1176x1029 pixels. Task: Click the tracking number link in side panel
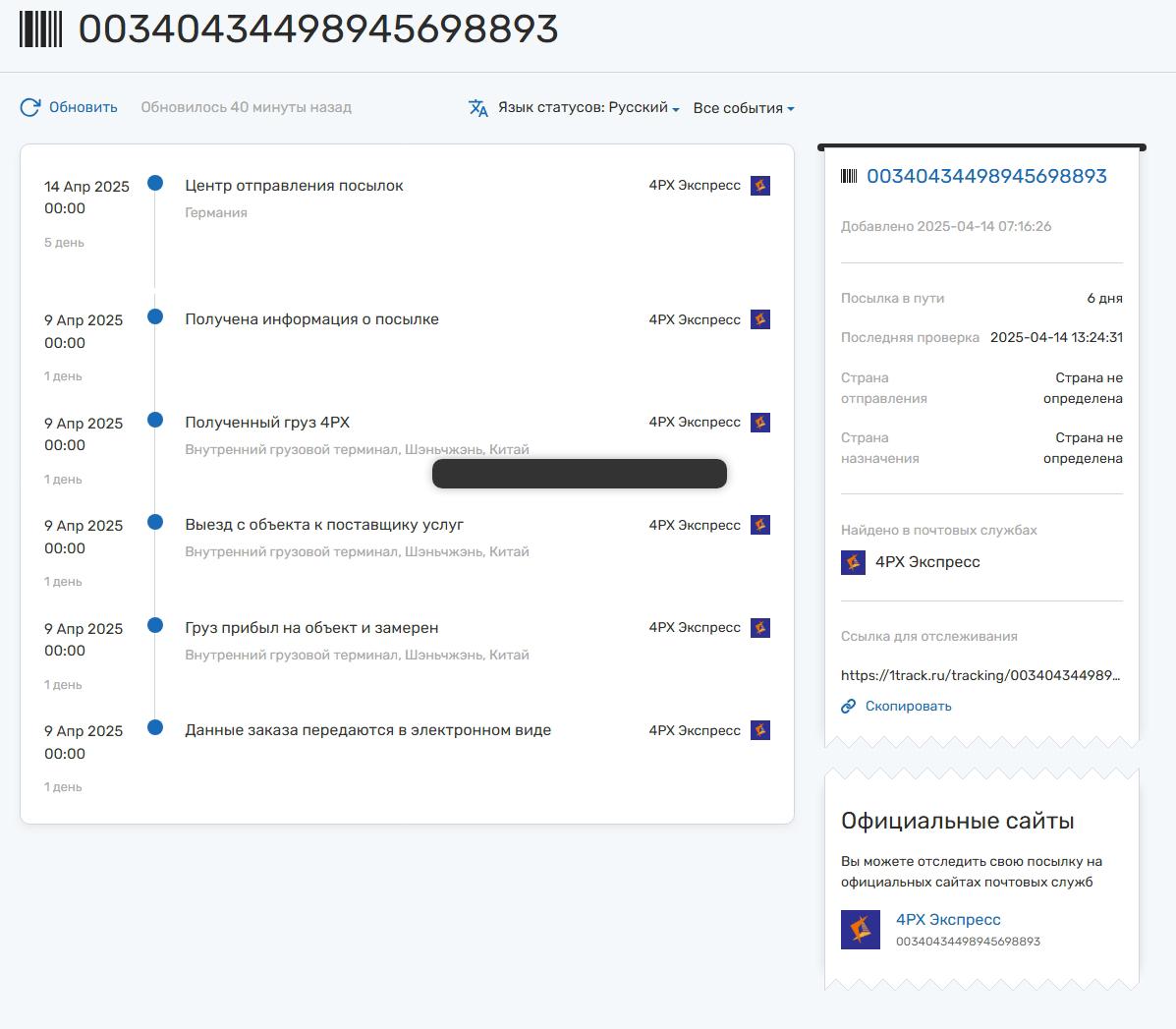coord(986,176)
